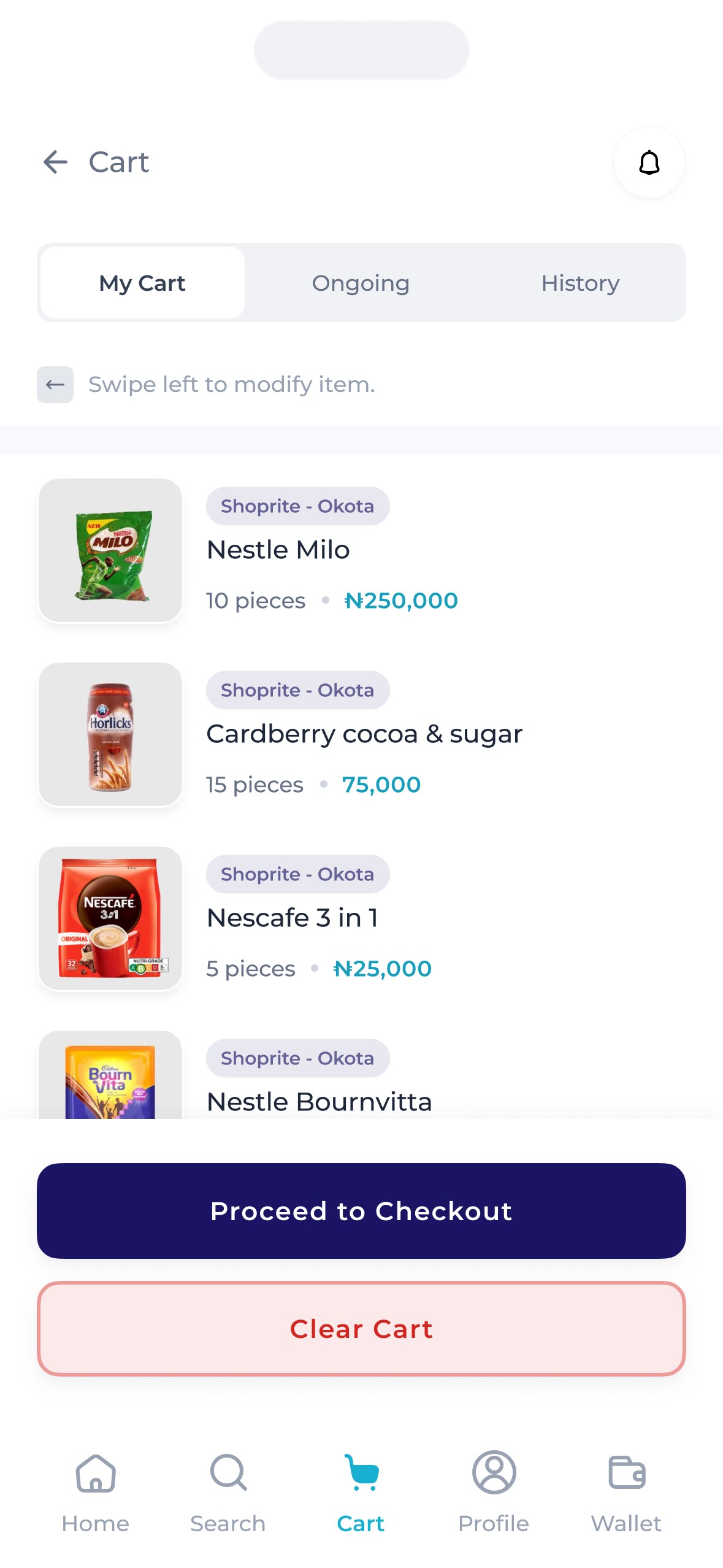Screen dimensions: 723x1568
Task: Tap the Nestle Milo product thumbnail
Action: coord(110,550)
